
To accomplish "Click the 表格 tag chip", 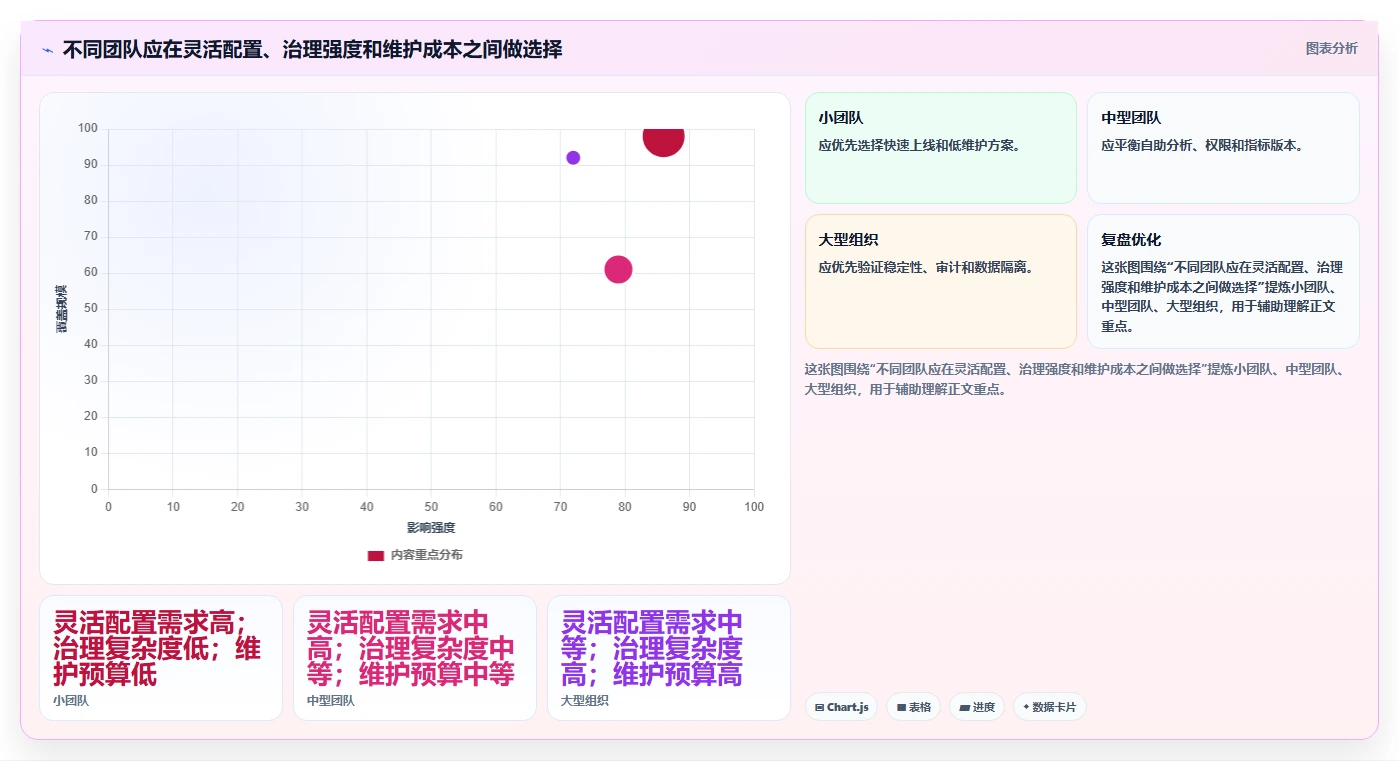I will point(913,707).
